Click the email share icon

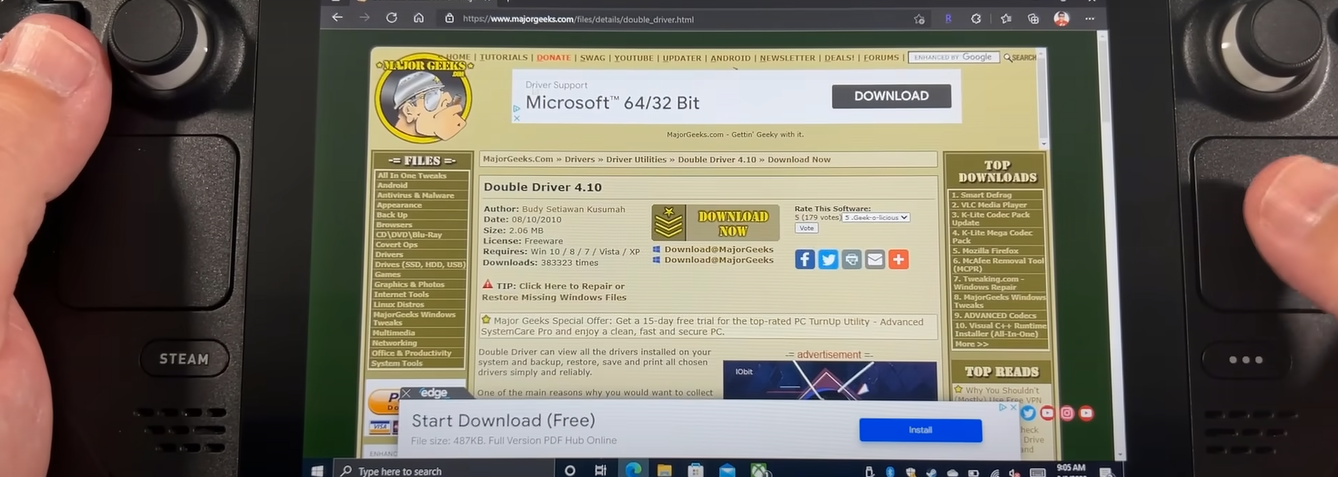[x=875, y=259]
